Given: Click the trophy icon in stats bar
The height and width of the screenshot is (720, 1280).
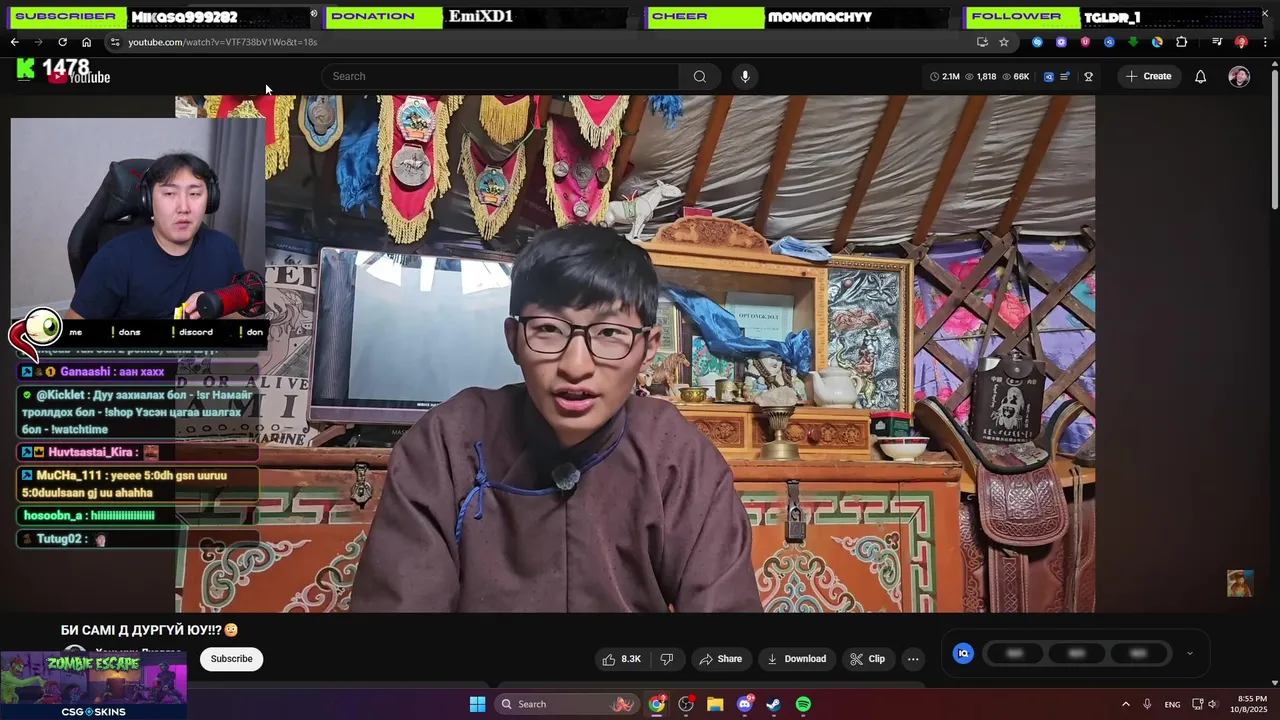Looking at the screenshot, I should (x=1088, y=76).
